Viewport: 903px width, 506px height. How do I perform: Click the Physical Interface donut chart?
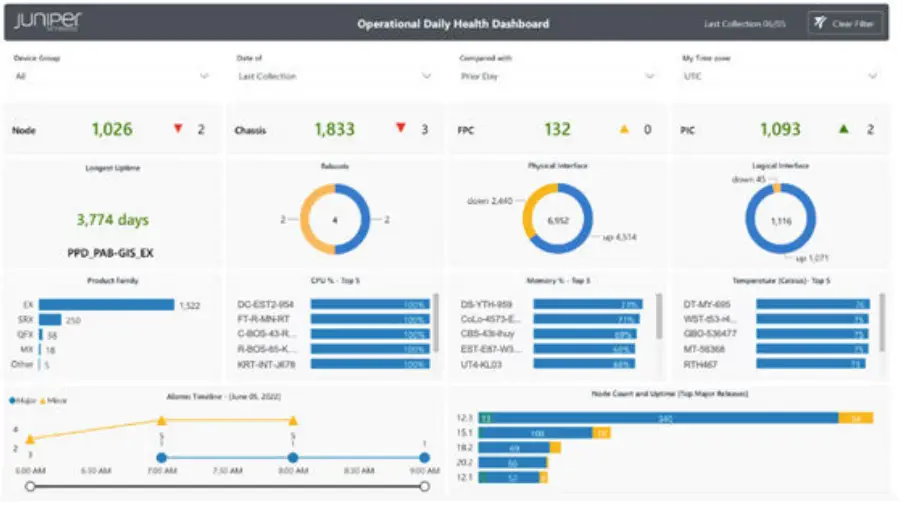557,219
